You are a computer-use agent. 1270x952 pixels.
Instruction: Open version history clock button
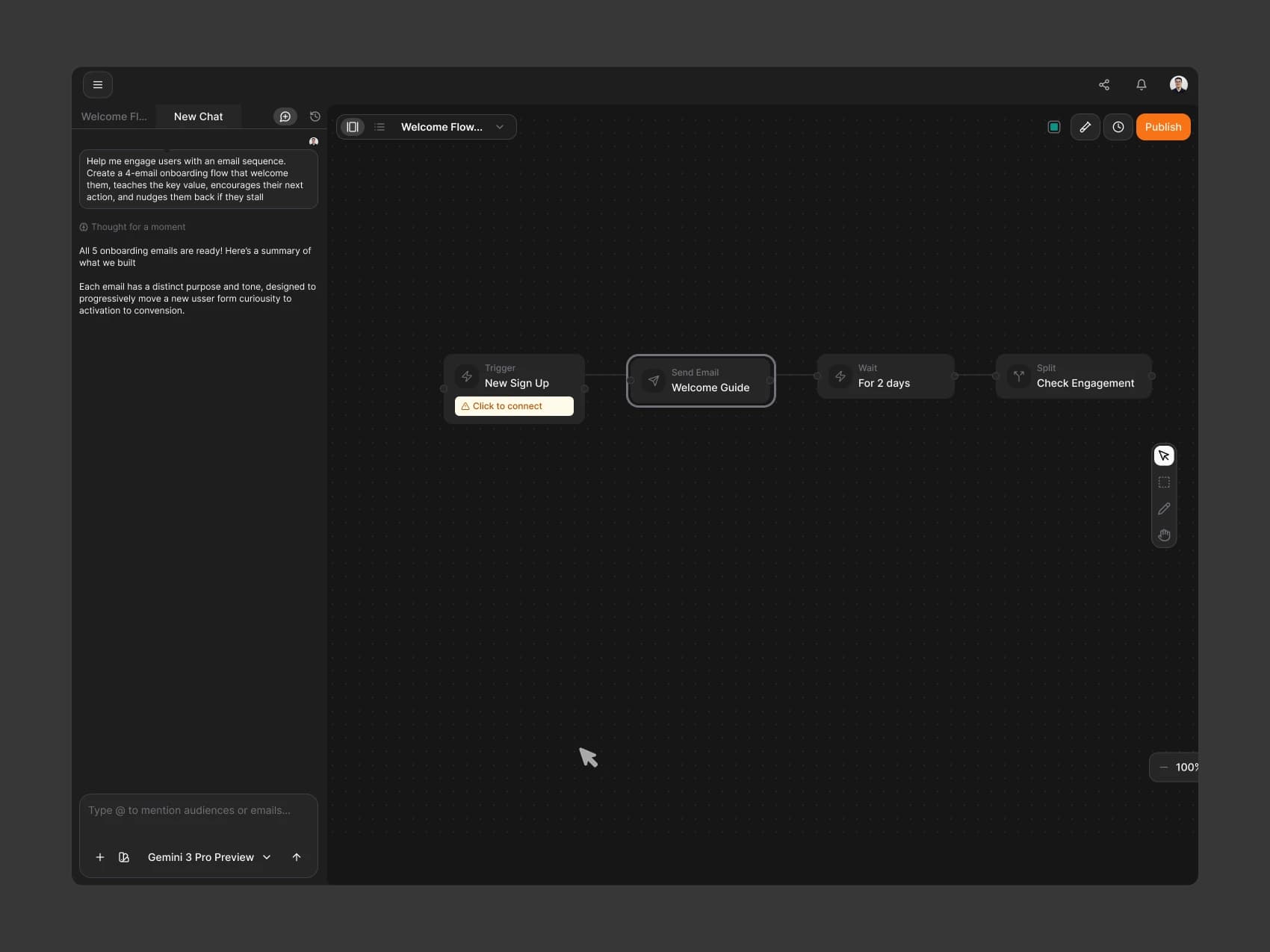click(1118, 127)
